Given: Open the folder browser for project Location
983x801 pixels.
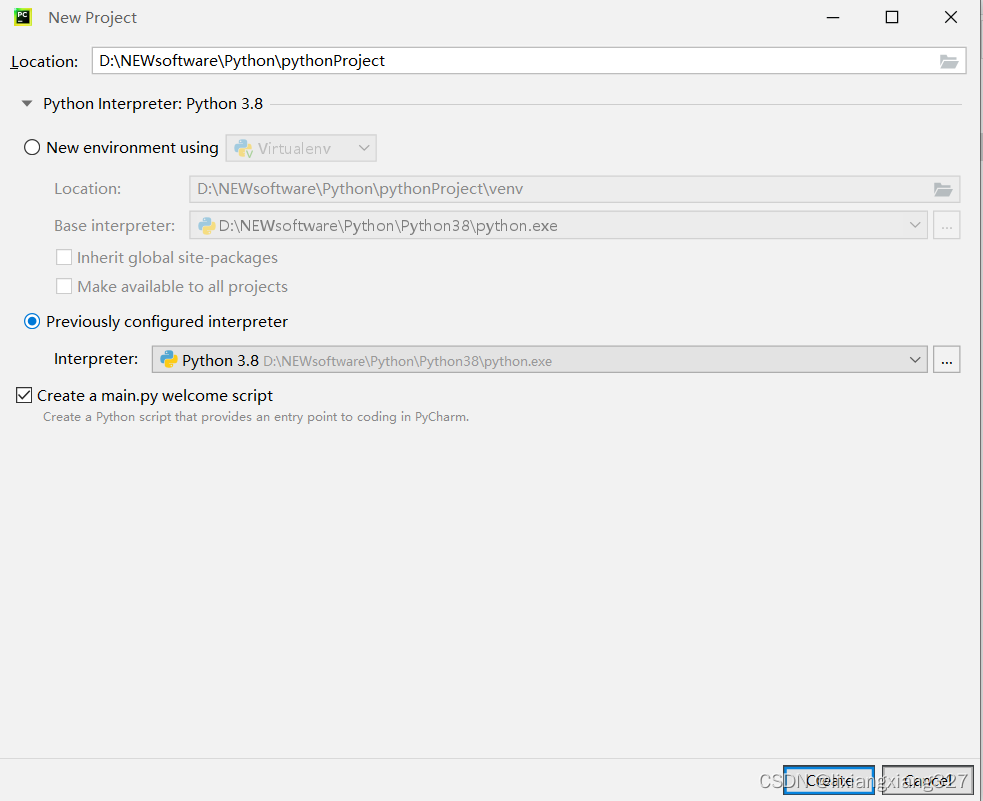Looking at the screenshot, I should [x=948, y=61].
